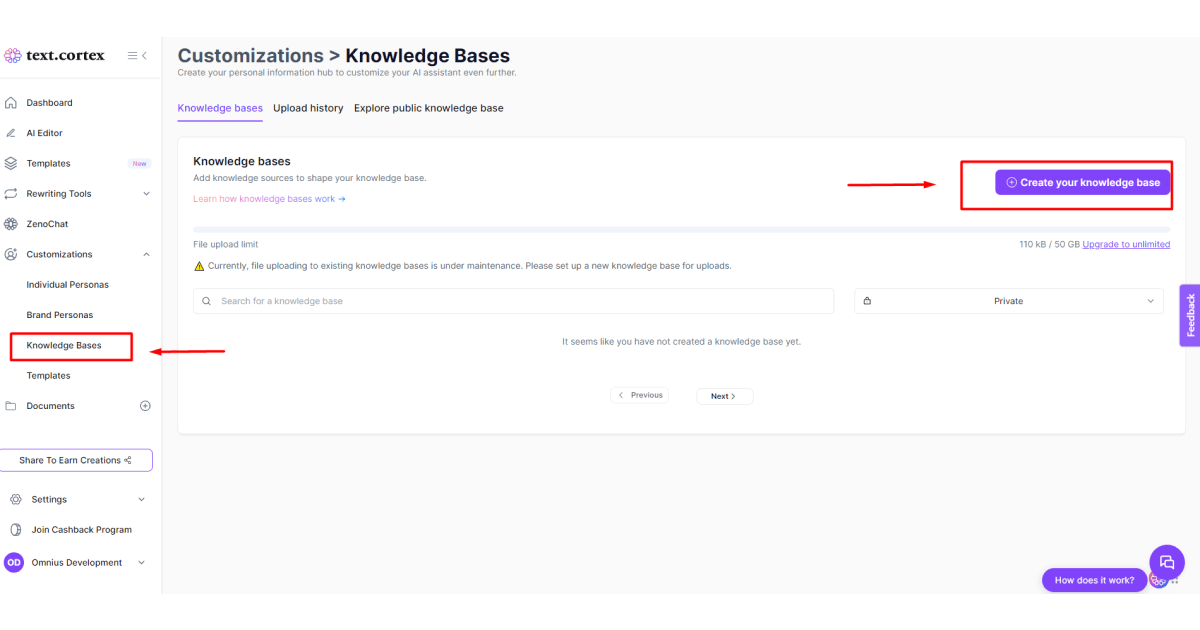Click the Settings gear icon
This screenshot has height=630, width=1200.
15,499
